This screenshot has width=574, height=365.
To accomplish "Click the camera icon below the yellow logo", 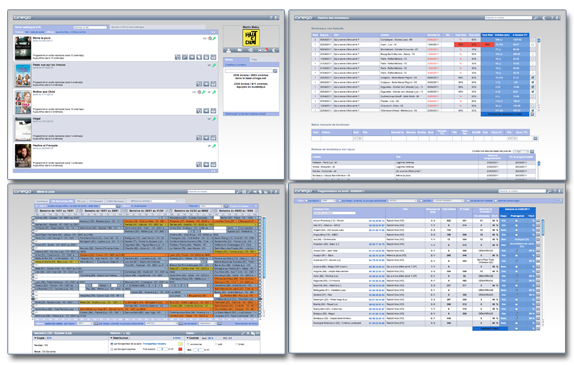I will click(240, 50).
